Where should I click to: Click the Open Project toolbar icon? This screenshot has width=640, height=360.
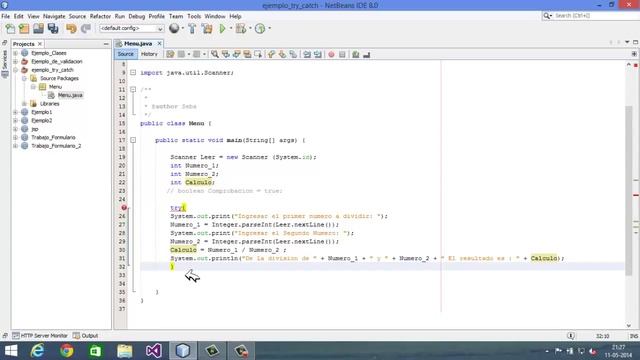coord(38,29)
